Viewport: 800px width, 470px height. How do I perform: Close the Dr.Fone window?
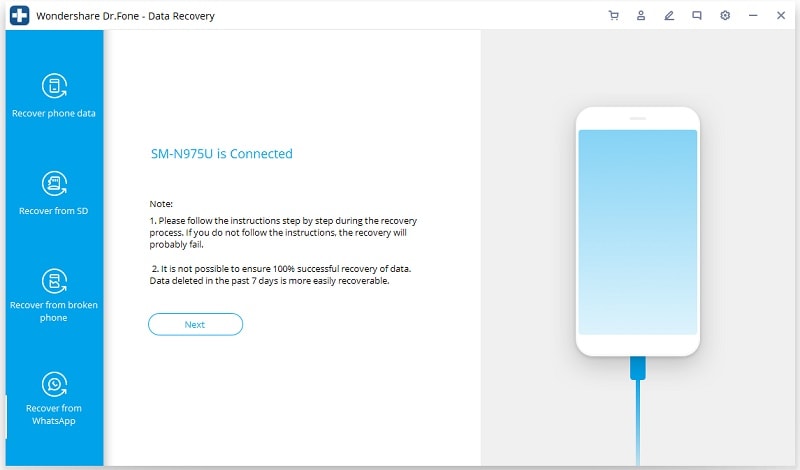[x=781, y=15]
